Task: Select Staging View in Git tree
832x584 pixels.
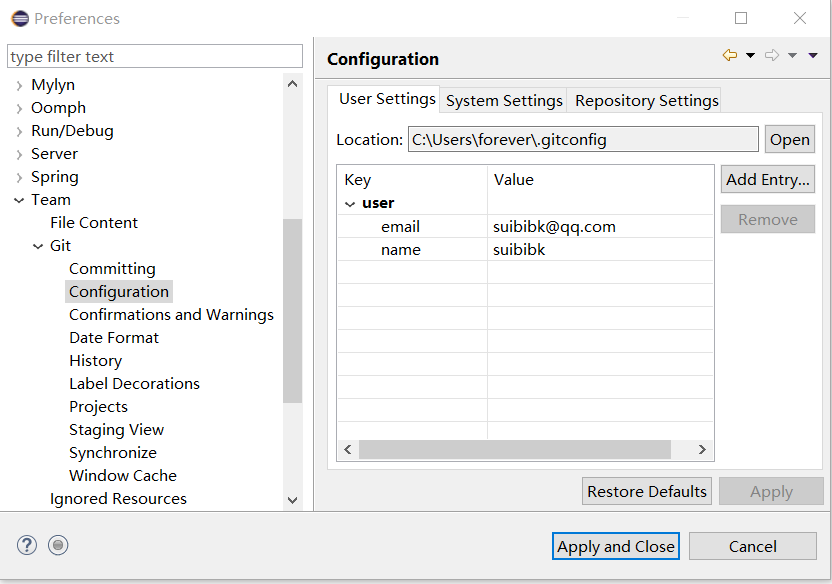Action: click(116, 430)
